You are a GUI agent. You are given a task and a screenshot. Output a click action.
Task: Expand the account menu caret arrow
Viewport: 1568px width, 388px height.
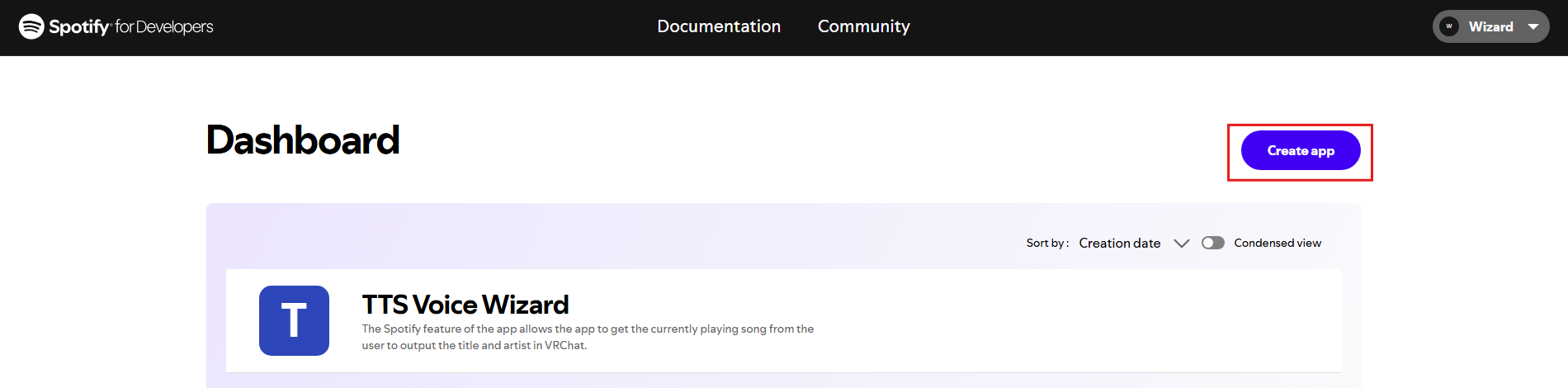click(x=1533, y=26)
